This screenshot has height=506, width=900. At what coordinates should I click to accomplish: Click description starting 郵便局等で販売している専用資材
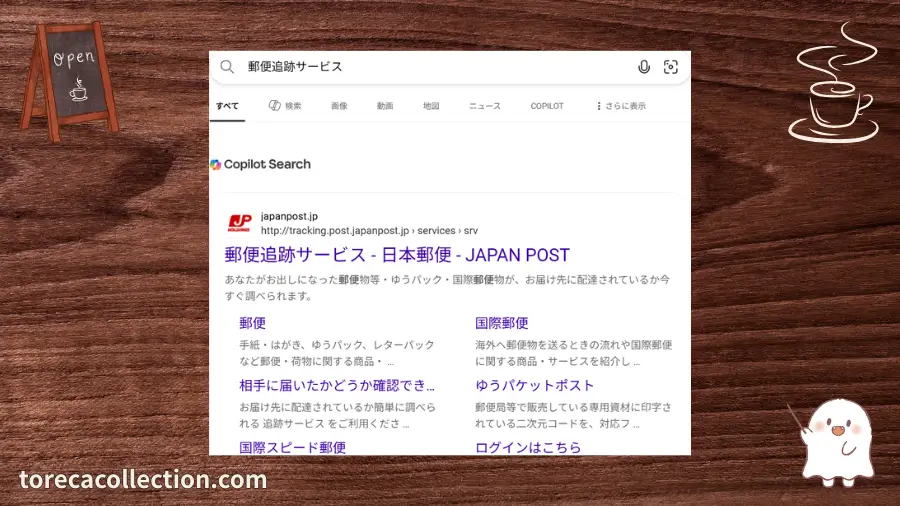pyautogui.click(x=573, y=415)
